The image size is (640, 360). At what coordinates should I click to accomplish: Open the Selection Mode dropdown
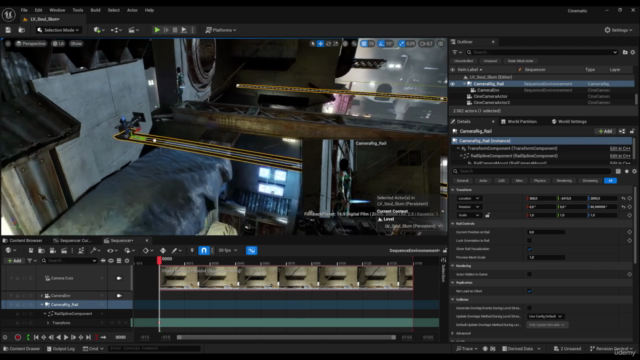click(58, 30)
